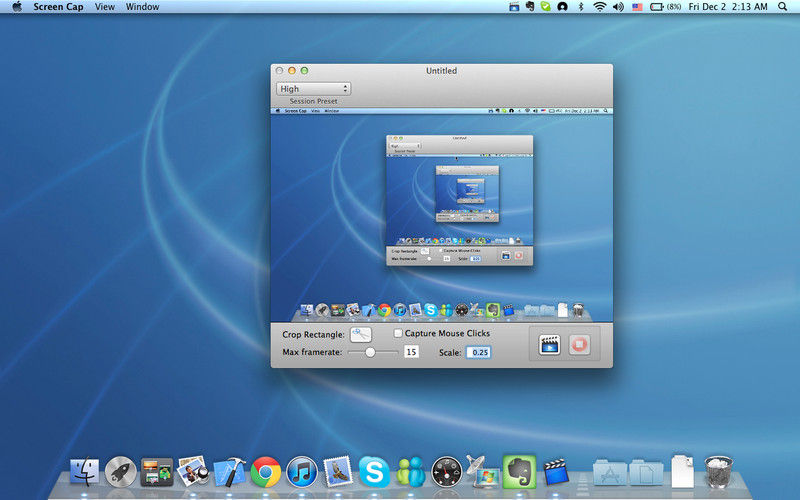The width and height of the screenshot is (800, 500).
Task: Open iTunes from the Dock
Action: tap(302, 471)
